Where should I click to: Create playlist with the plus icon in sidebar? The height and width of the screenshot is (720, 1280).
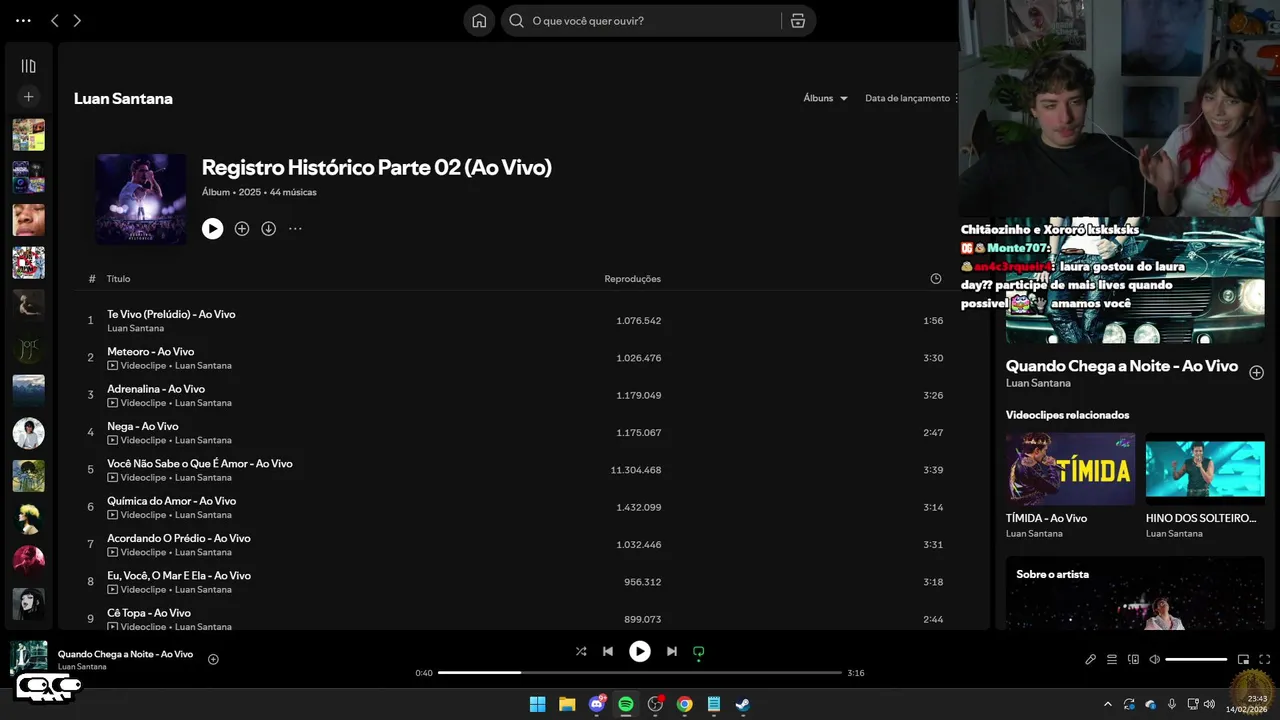(28, 97)
